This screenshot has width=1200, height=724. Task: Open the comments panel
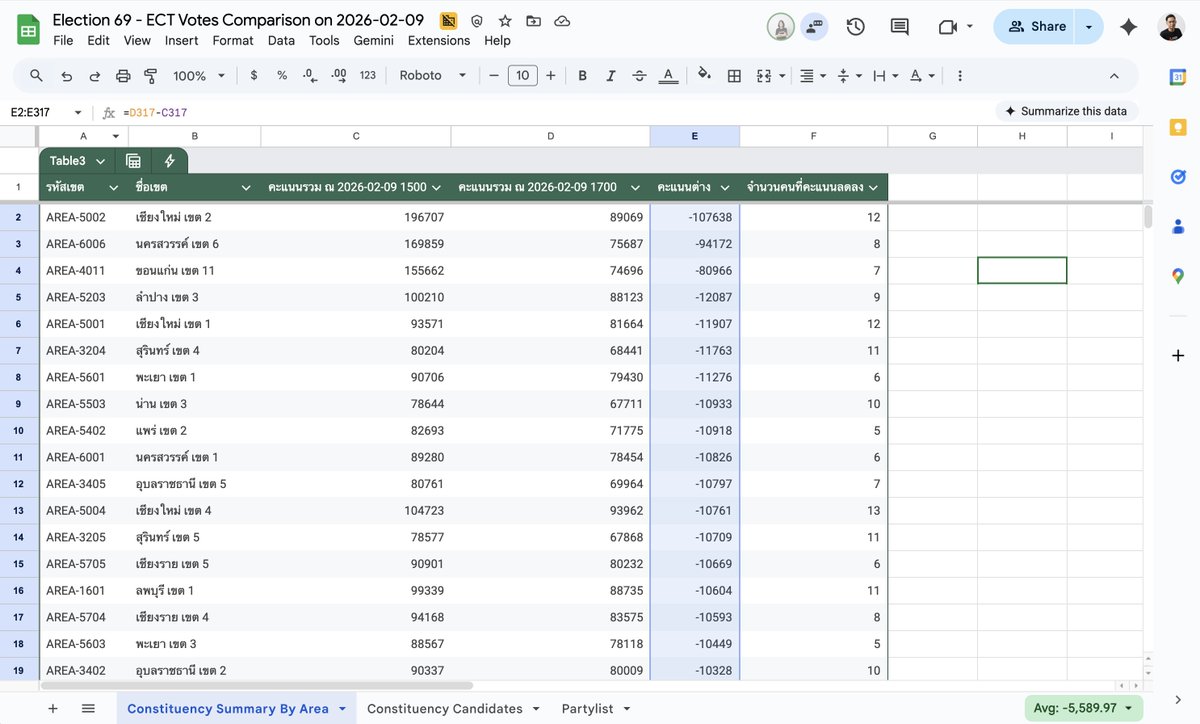(x=899, y=27)
